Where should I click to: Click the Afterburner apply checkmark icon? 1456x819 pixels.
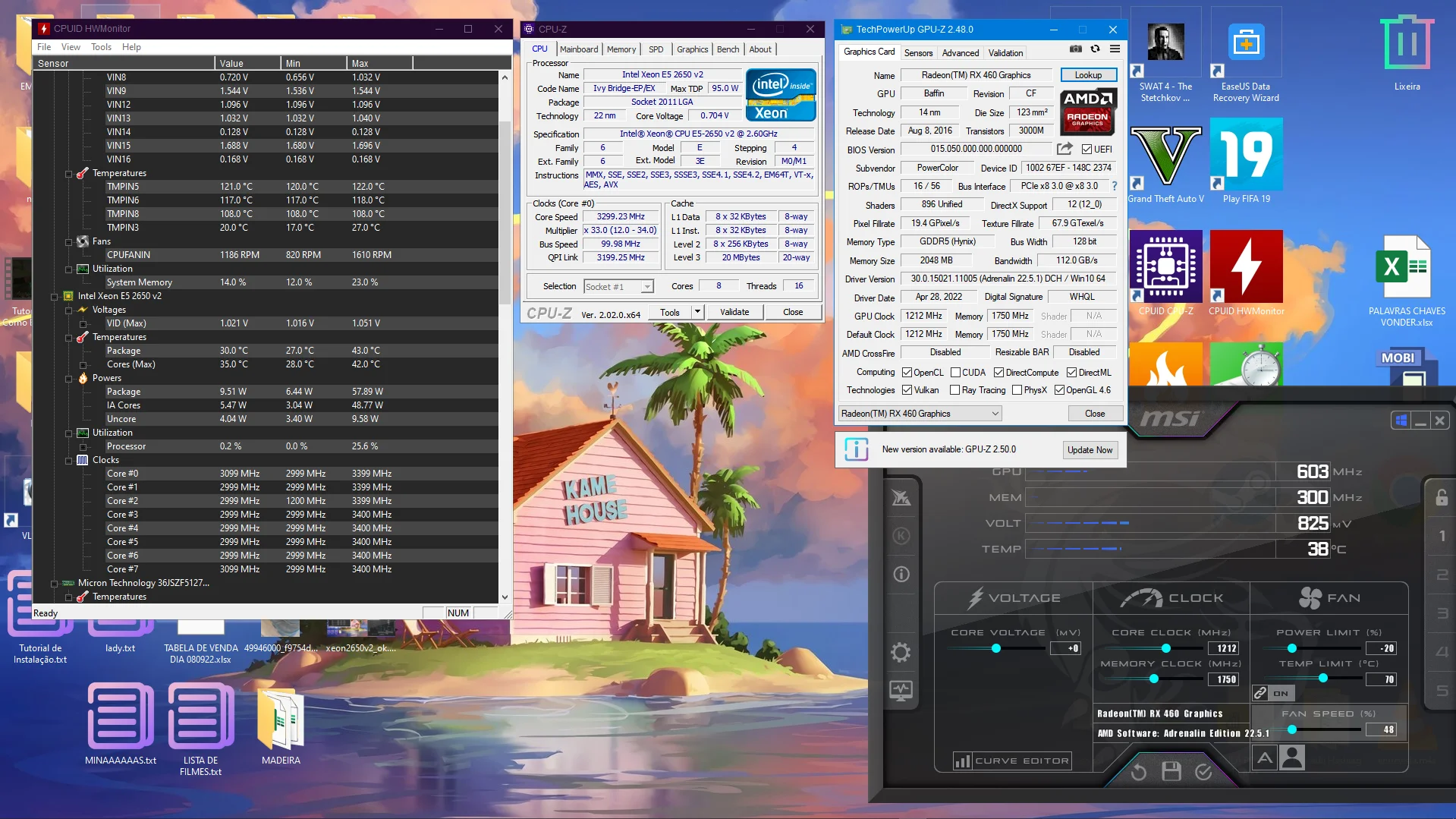click(1203, 772)
